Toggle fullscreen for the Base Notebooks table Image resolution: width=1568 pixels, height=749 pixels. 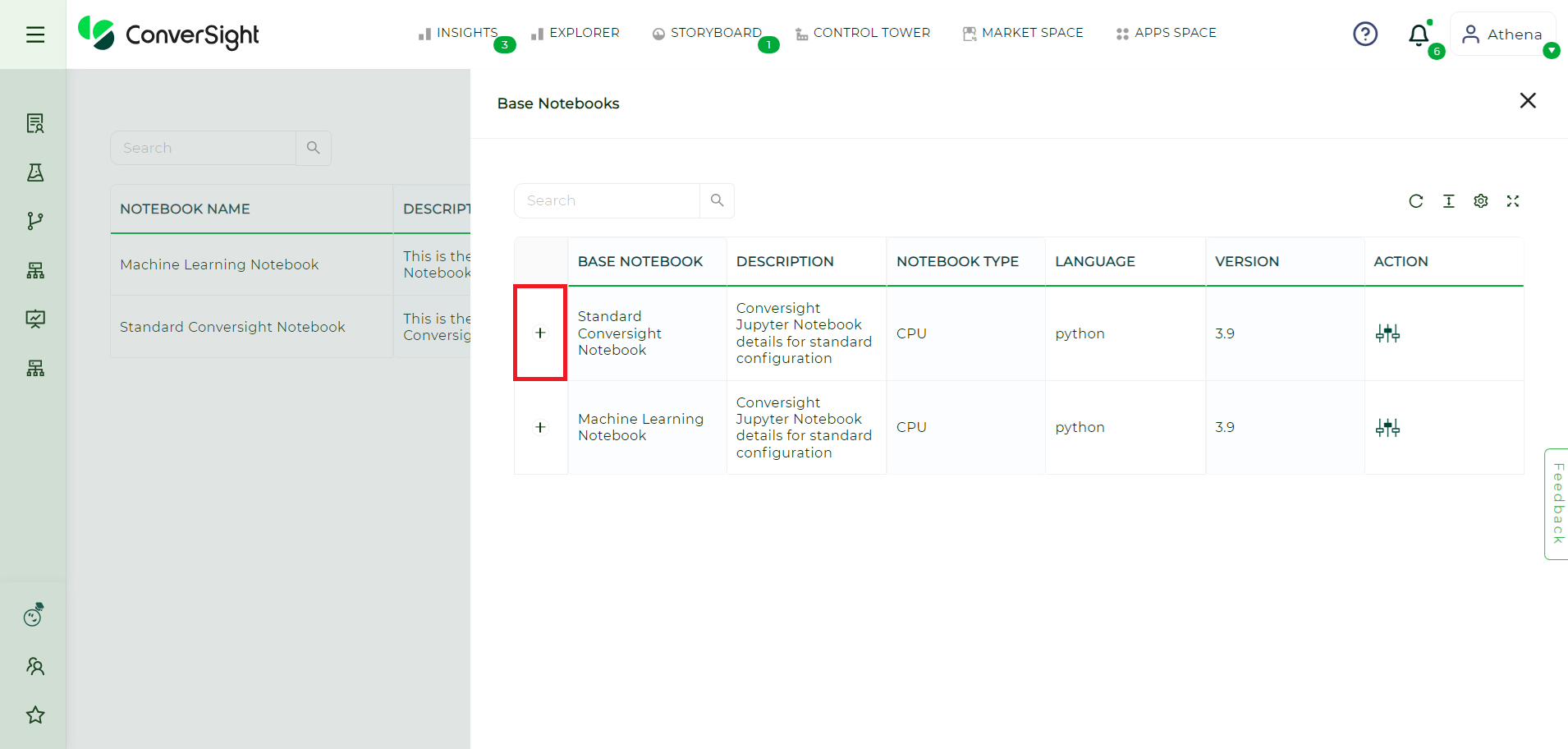(x=1513, y=201)
